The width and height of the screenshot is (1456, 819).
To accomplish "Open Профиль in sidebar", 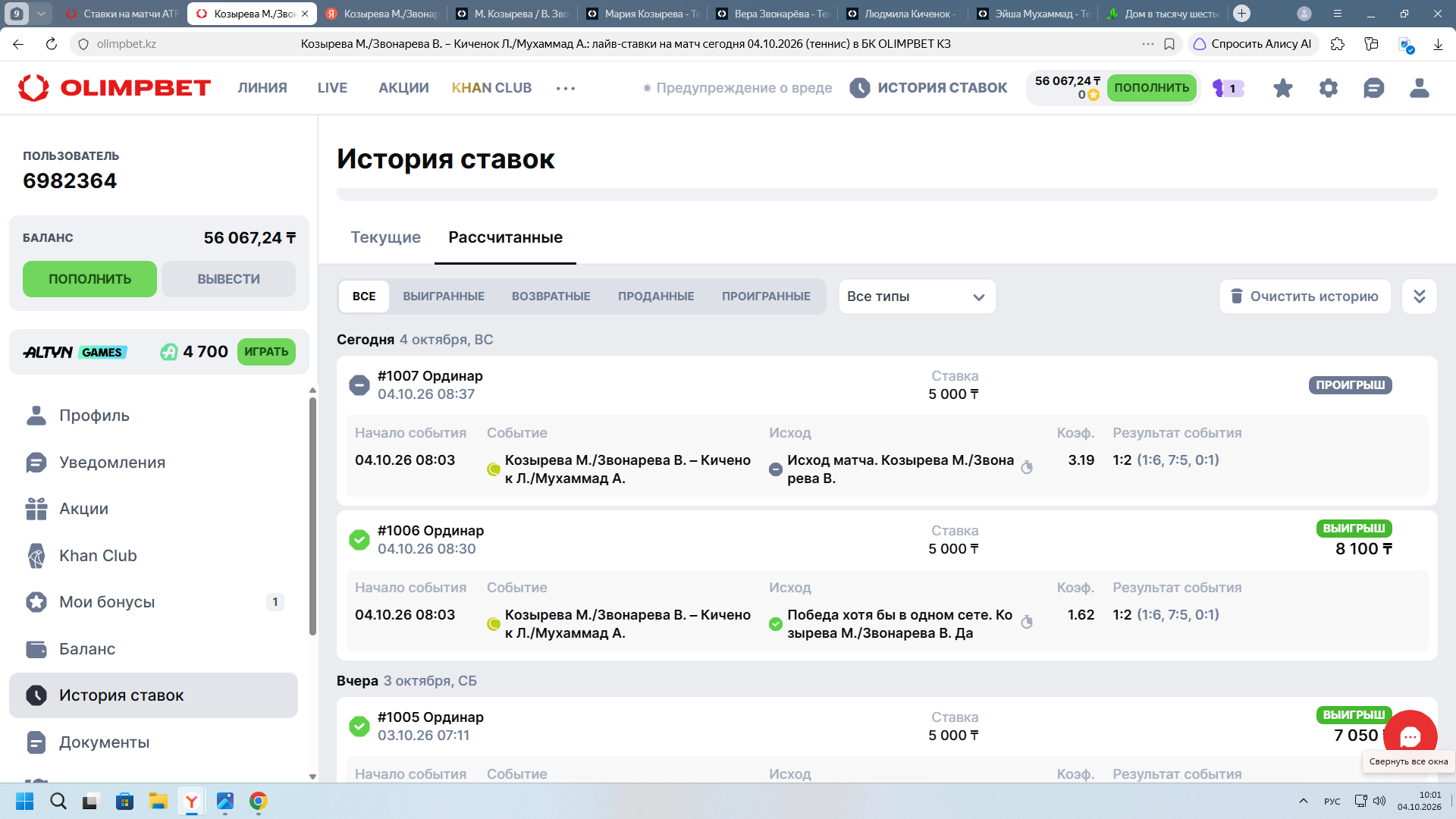I will (x=153, y=416).
